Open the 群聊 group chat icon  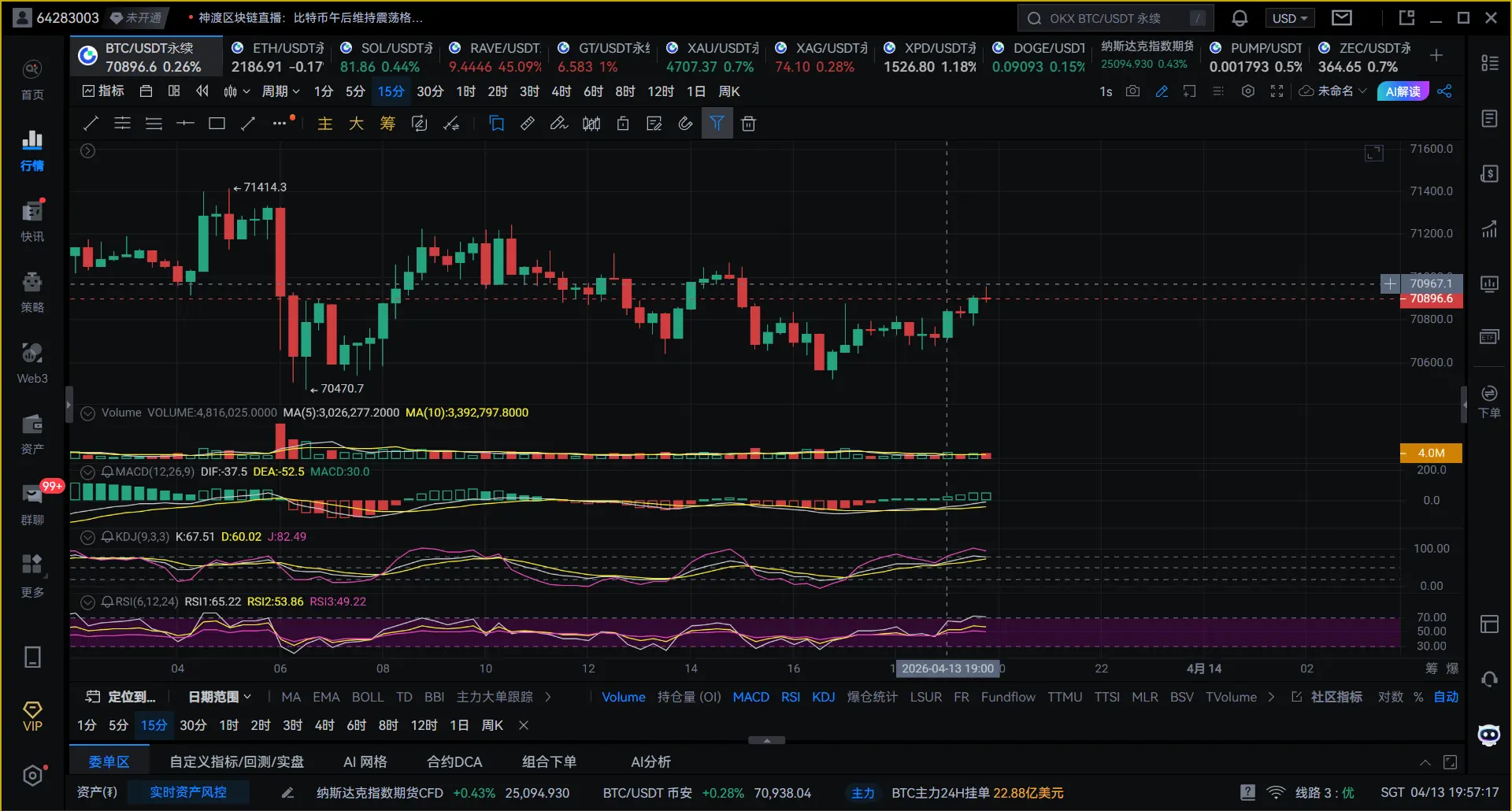tap(32, 505)
